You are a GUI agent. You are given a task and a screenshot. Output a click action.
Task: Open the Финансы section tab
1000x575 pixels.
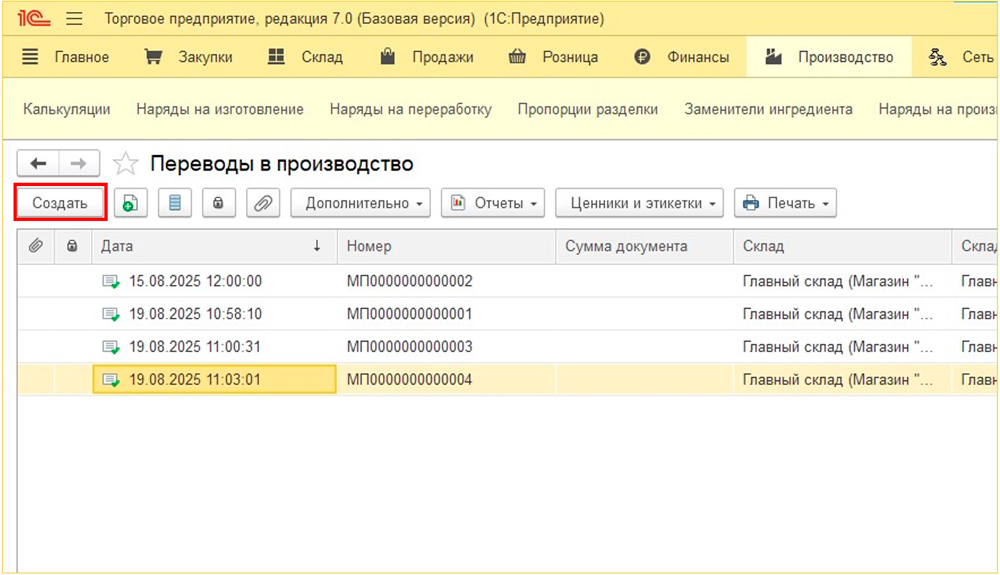pos(683,57)
